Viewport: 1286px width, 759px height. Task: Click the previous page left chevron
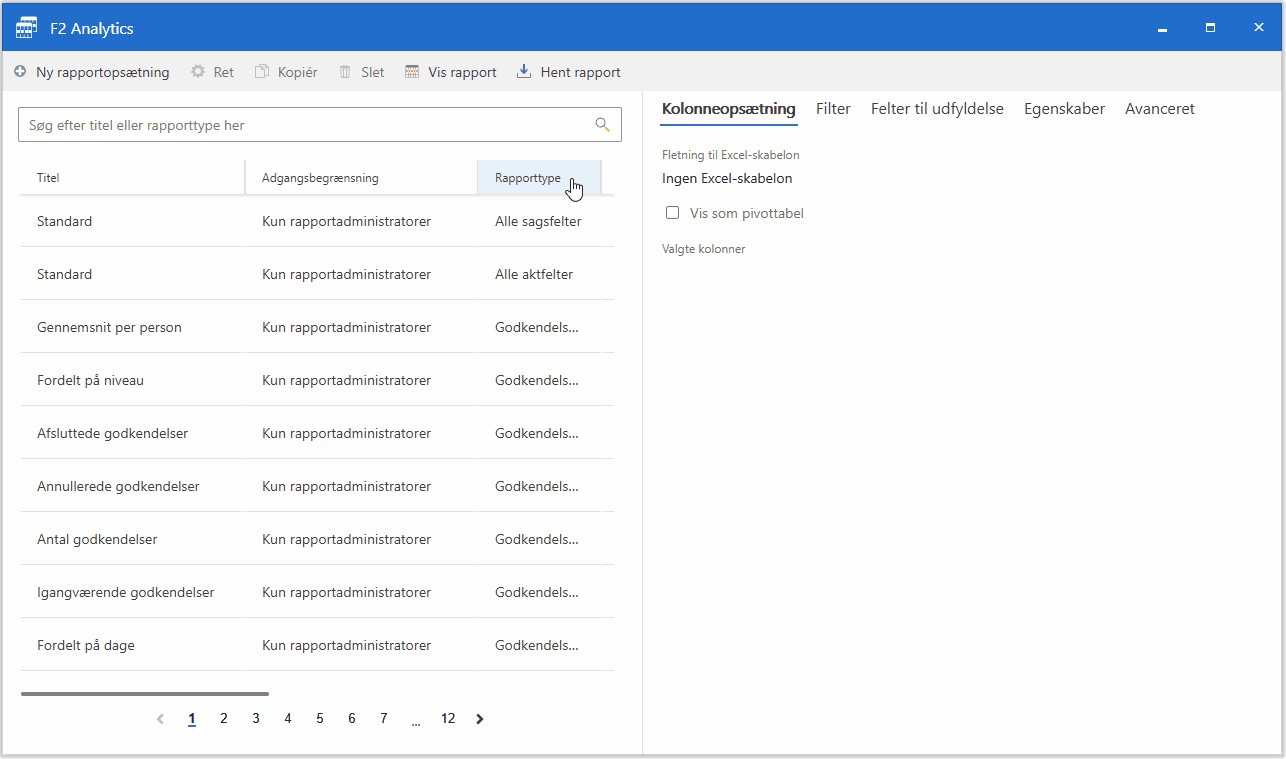160,719
